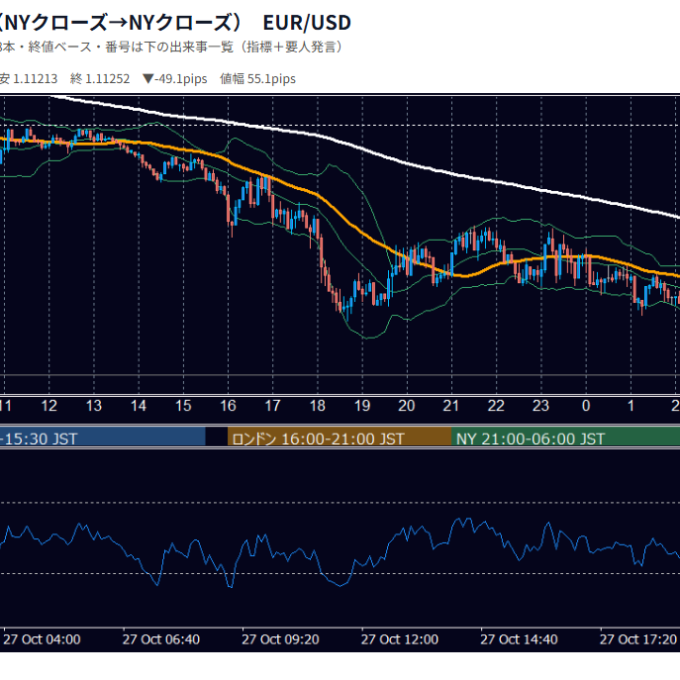Click the hour label 13 on axis

pos(94,406)
